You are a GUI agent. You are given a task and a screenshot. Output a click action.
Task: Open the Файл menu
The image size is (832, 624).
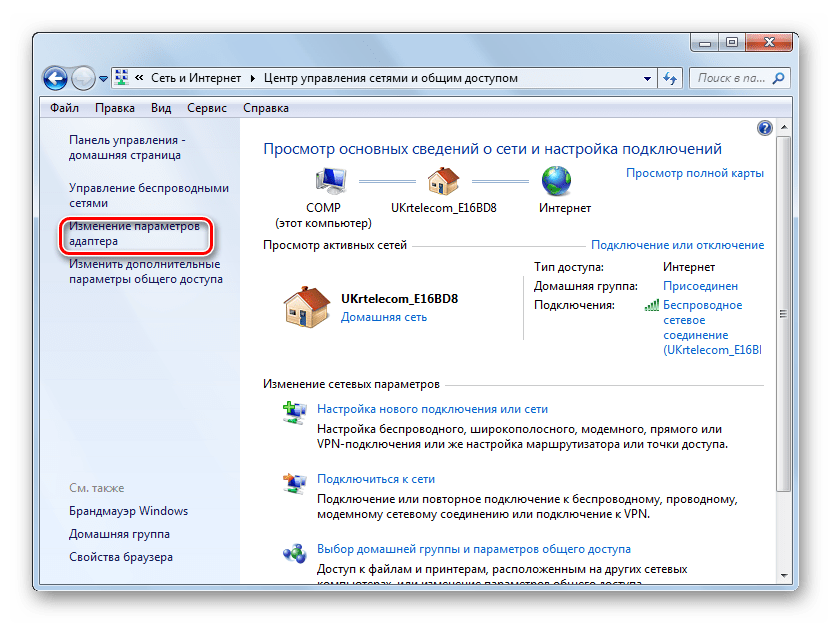click(x=64, y=108)
